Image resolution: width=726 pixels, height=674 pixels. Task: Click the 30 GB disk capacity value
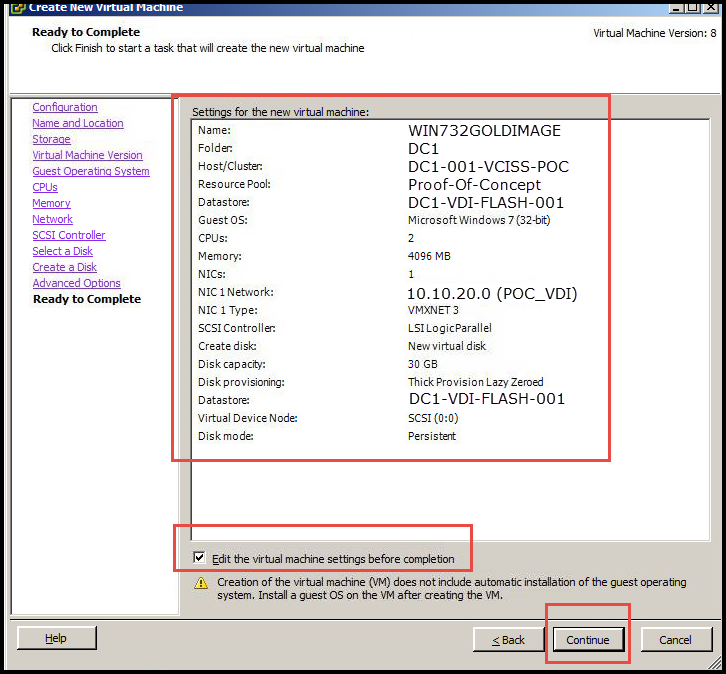point(423,364)
